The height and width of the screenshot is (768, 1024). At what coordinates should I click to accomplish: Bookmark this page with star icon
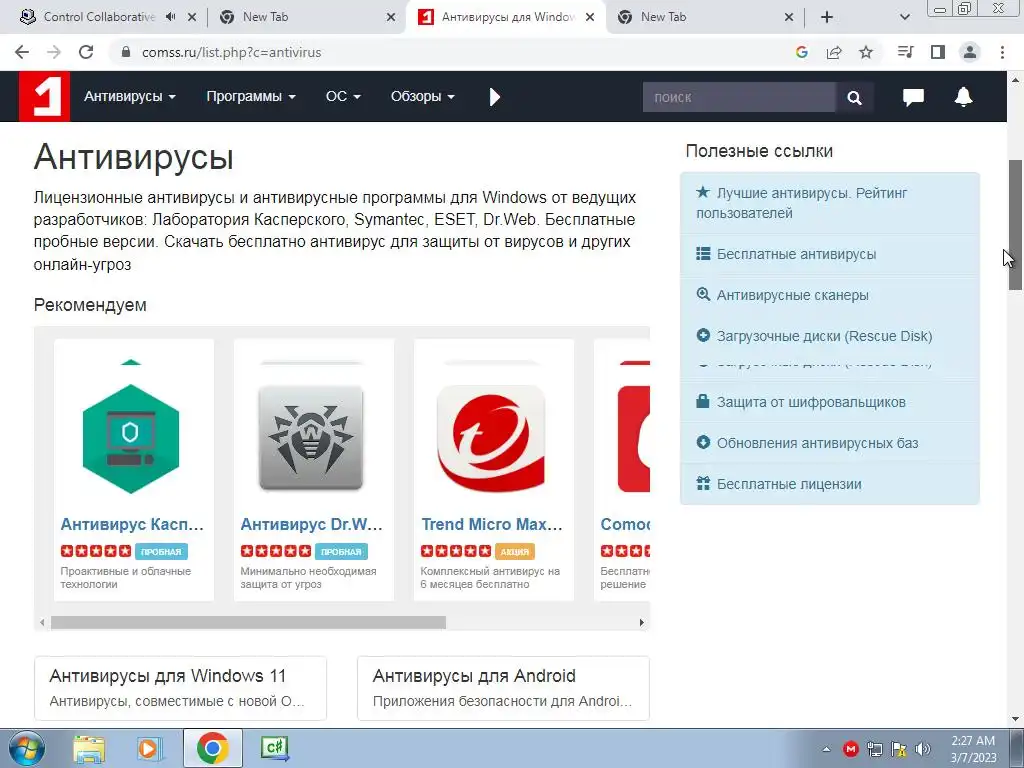click(x=866, y=52)
